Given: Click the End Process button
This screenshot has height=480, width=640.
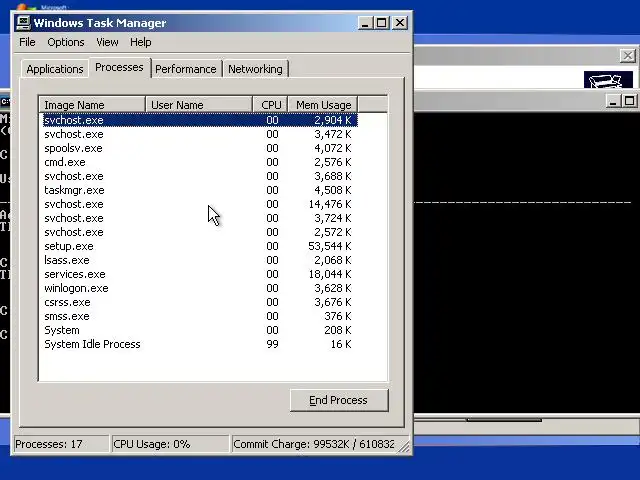Looking at the screenshot, I should pyautogui.click(x=339, y=400).
